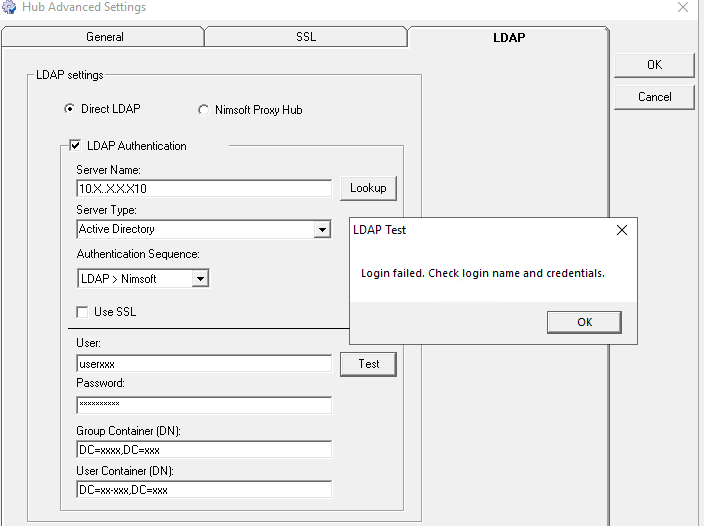Viewport: 704px width, 526px height.
Task: Click the Lookup button
Action: tap(368, 188)
